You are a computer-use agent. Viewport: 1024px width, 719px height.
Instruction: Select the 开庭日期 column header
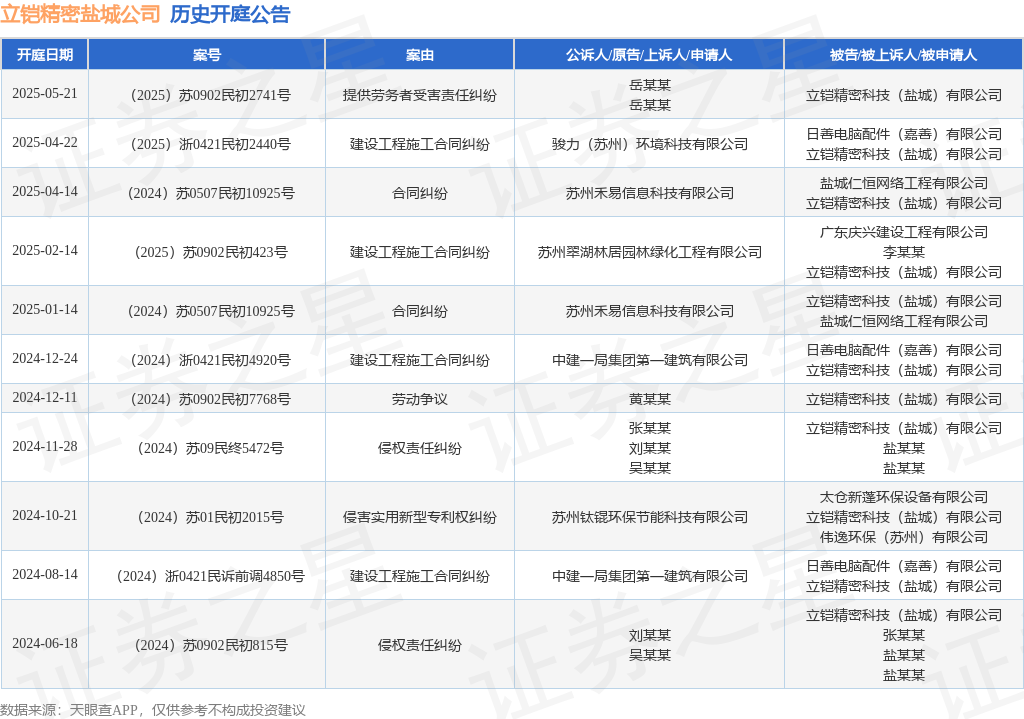click(x=44, y=55)
